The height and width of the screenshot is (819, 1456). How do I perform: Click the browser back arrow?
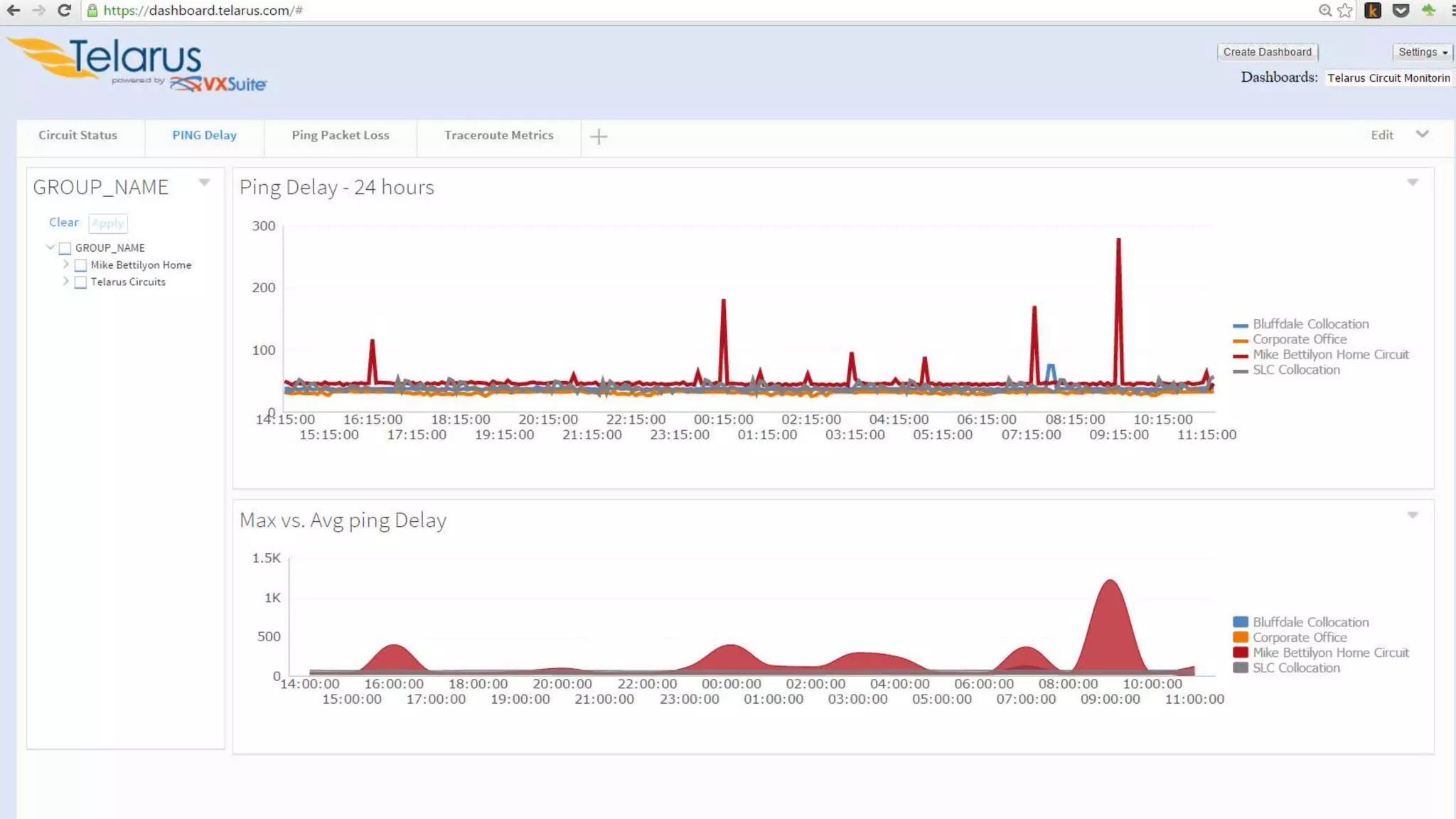(x=13, y=10)
